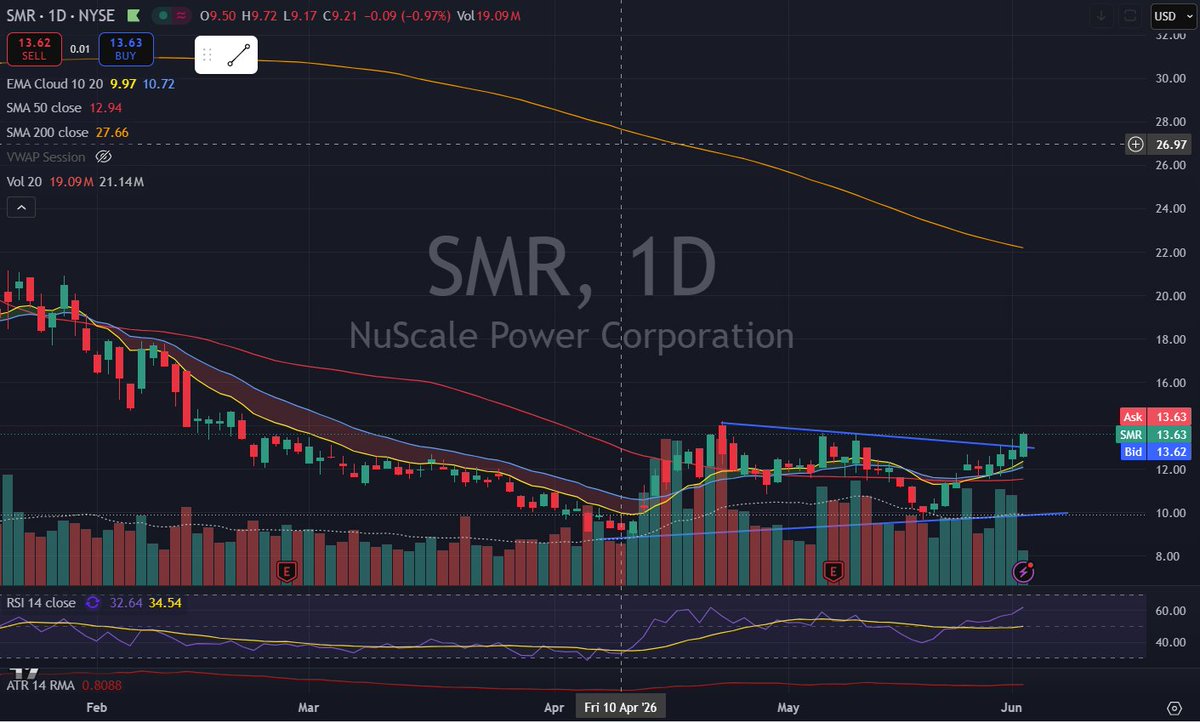Click the 26.97 crosshair price label
The height and width of the screenshot is (723, 1200).
(1170, 144)
